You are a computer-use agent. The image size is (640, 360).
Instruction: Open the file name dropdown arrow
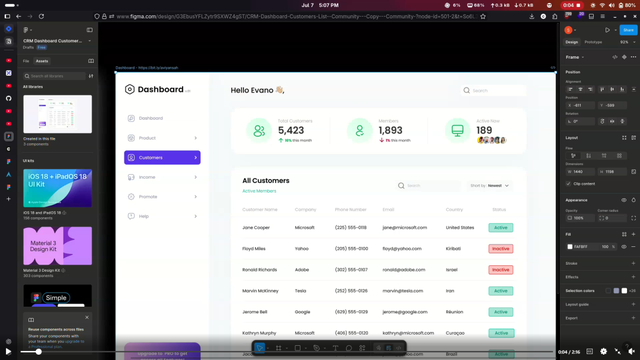(90, 41)
